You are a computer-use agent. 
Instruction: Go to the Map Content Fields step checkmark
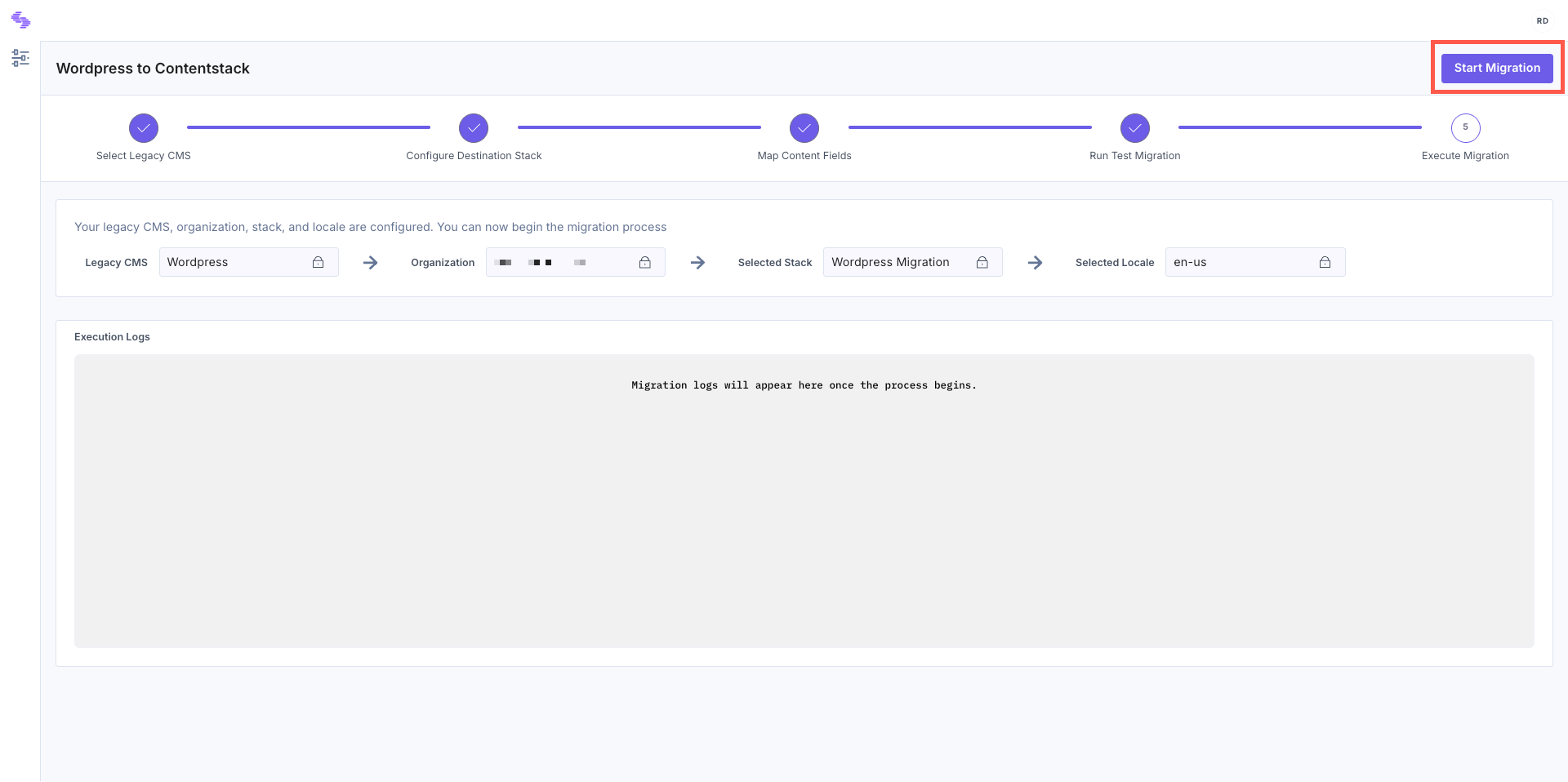click(804, 128)
